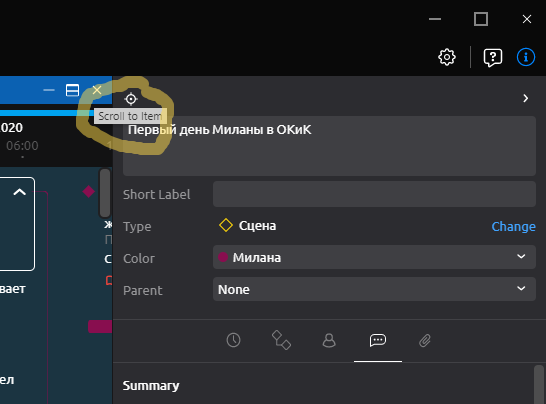Viewport: 546px width, 404px height.
Task: Expand the Color dropdown showing Милана
Action: point(374,257)
